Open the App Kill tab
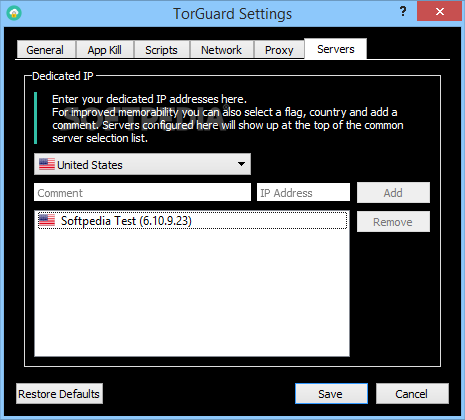Image resolution: width=465 pixels, height=420 pixels. (105, 50)
